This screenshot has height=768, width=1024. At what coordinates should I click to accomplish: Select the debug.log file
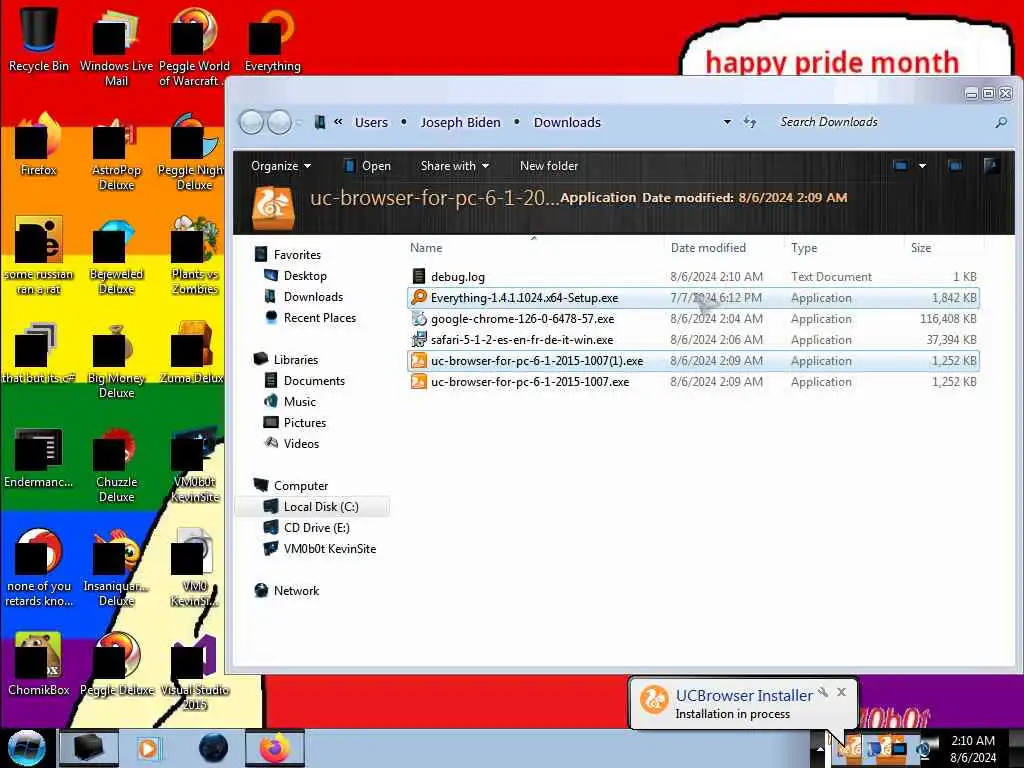point(693,276)
